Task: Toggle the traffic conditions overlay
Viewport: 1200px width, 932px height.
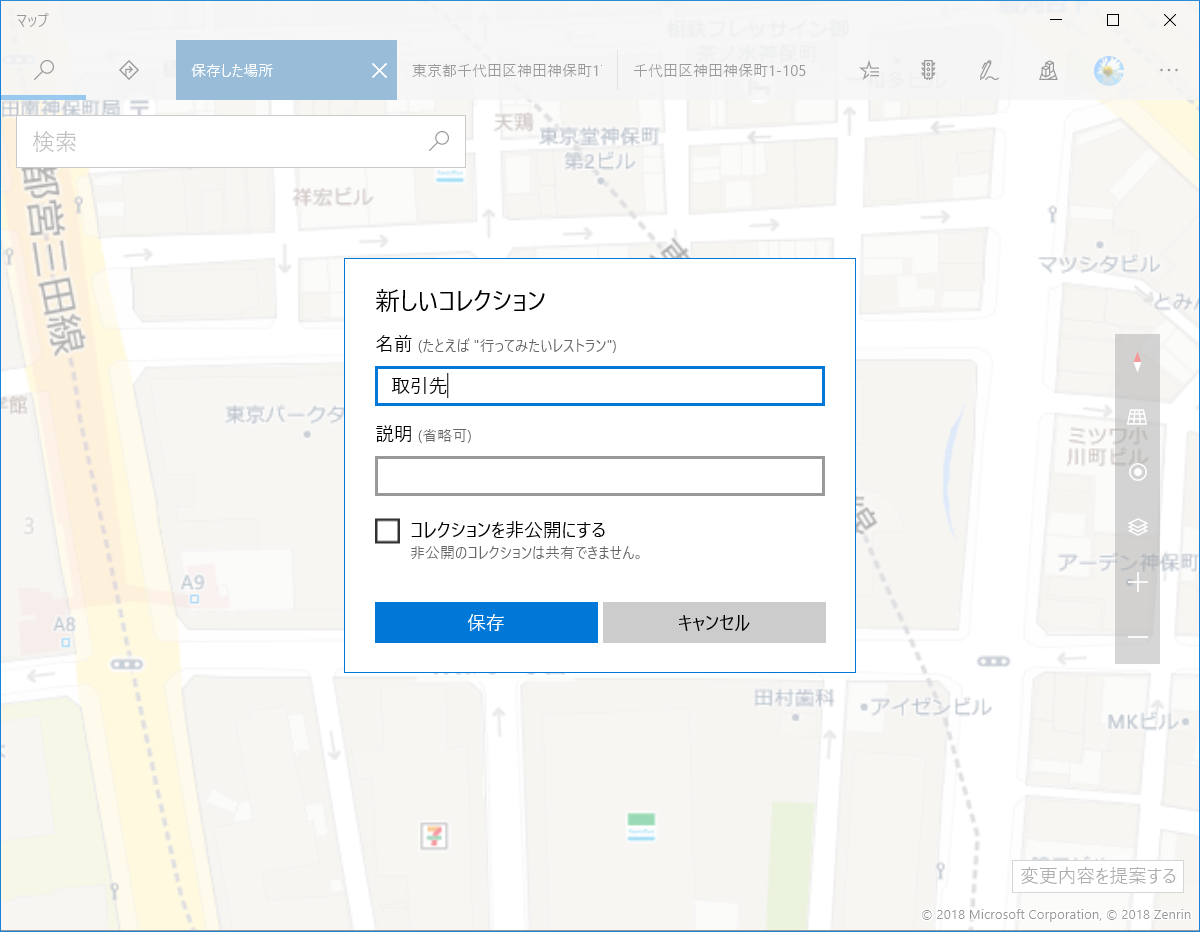Action: tap(928, 70)
